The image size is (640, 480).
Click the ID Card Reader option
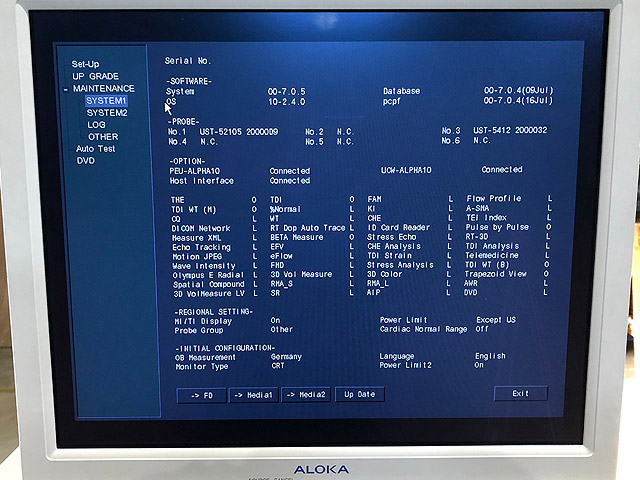(398, 227)
